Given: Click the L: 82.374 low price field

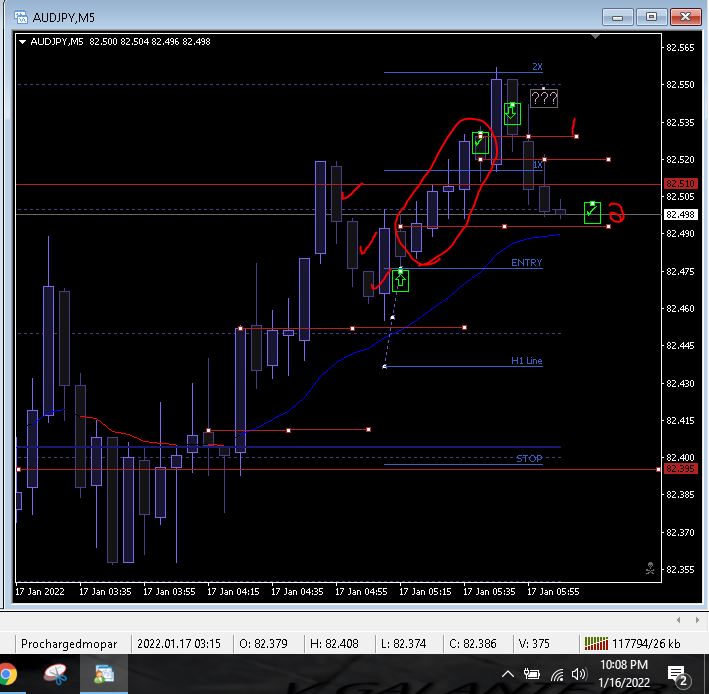Looking at the screenshot, I should [403, 644].
